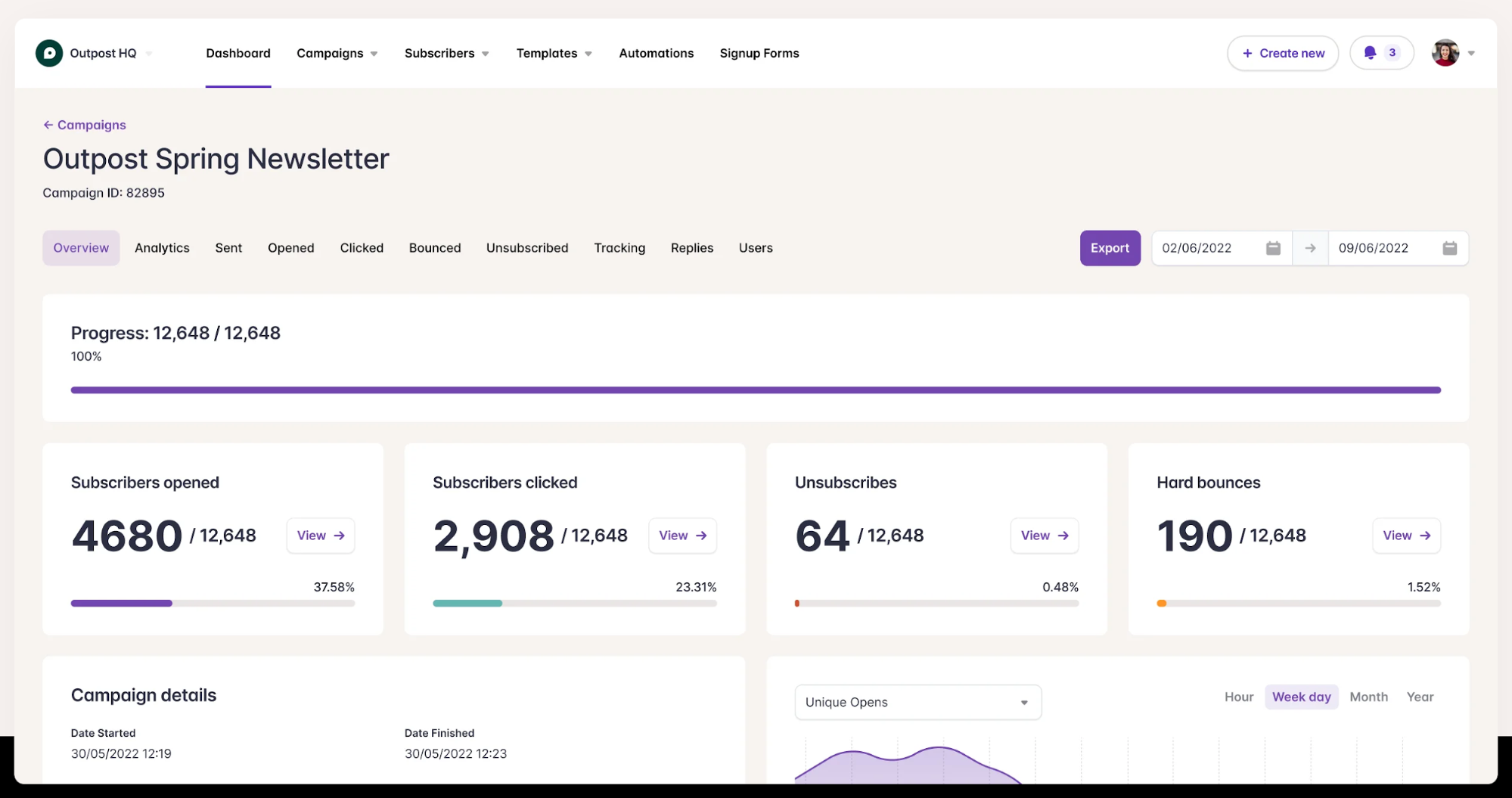This screenshot has width=1512, height=798.
Task: Switch to the Clicked tab
Action: (x=362, y=248)
